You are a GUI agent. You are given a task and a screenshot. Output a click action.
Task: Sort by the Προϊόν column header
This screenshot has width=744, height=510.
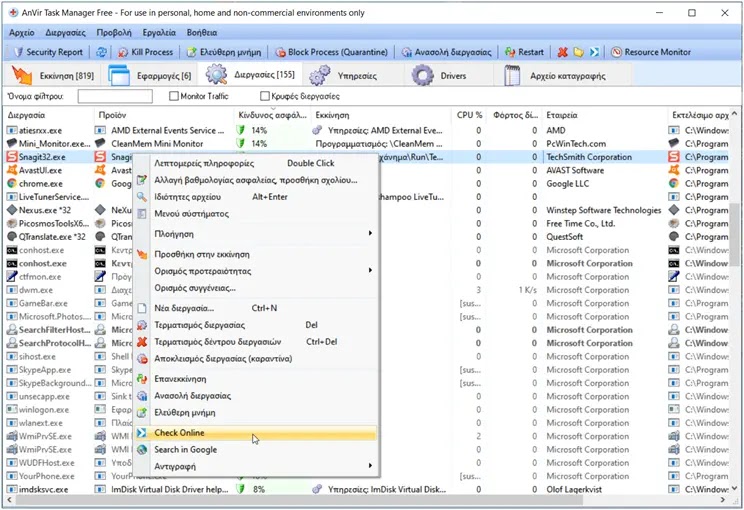click(x=164, y=115)
